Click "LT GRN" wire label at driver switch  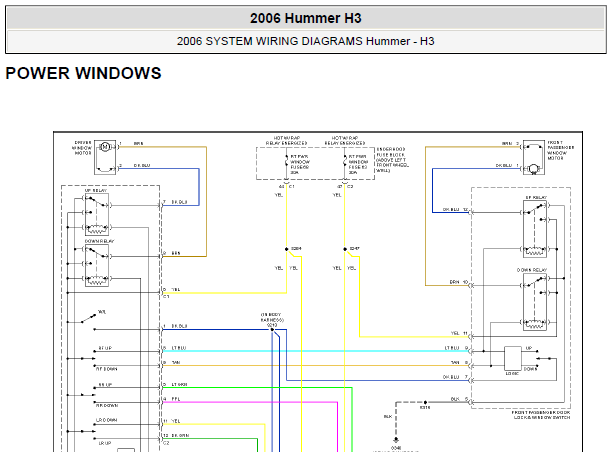point(179,385)
